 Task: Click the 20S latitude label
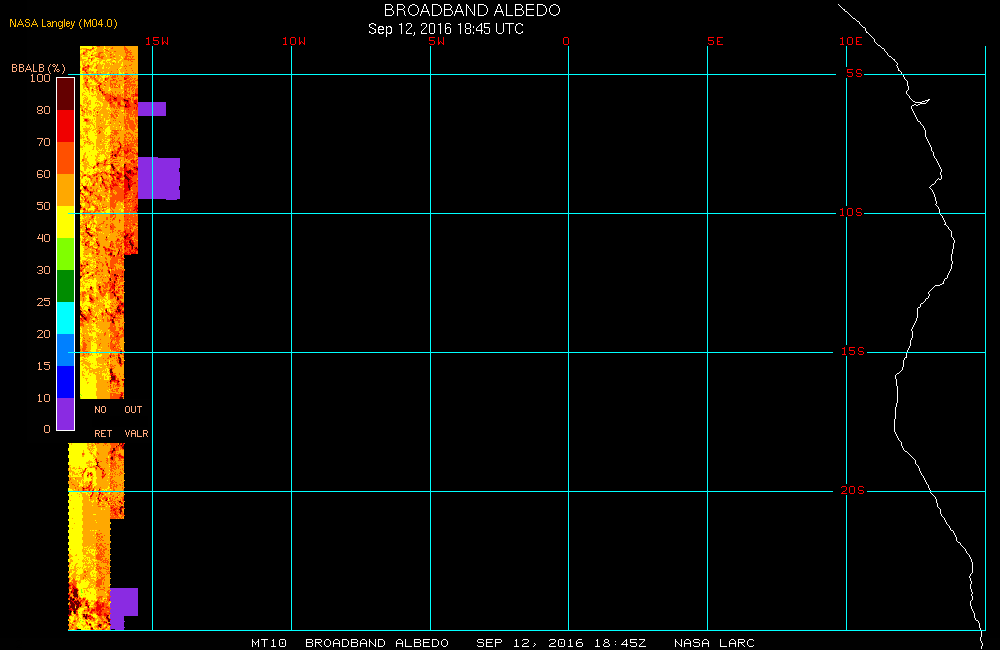coord(853,491)
